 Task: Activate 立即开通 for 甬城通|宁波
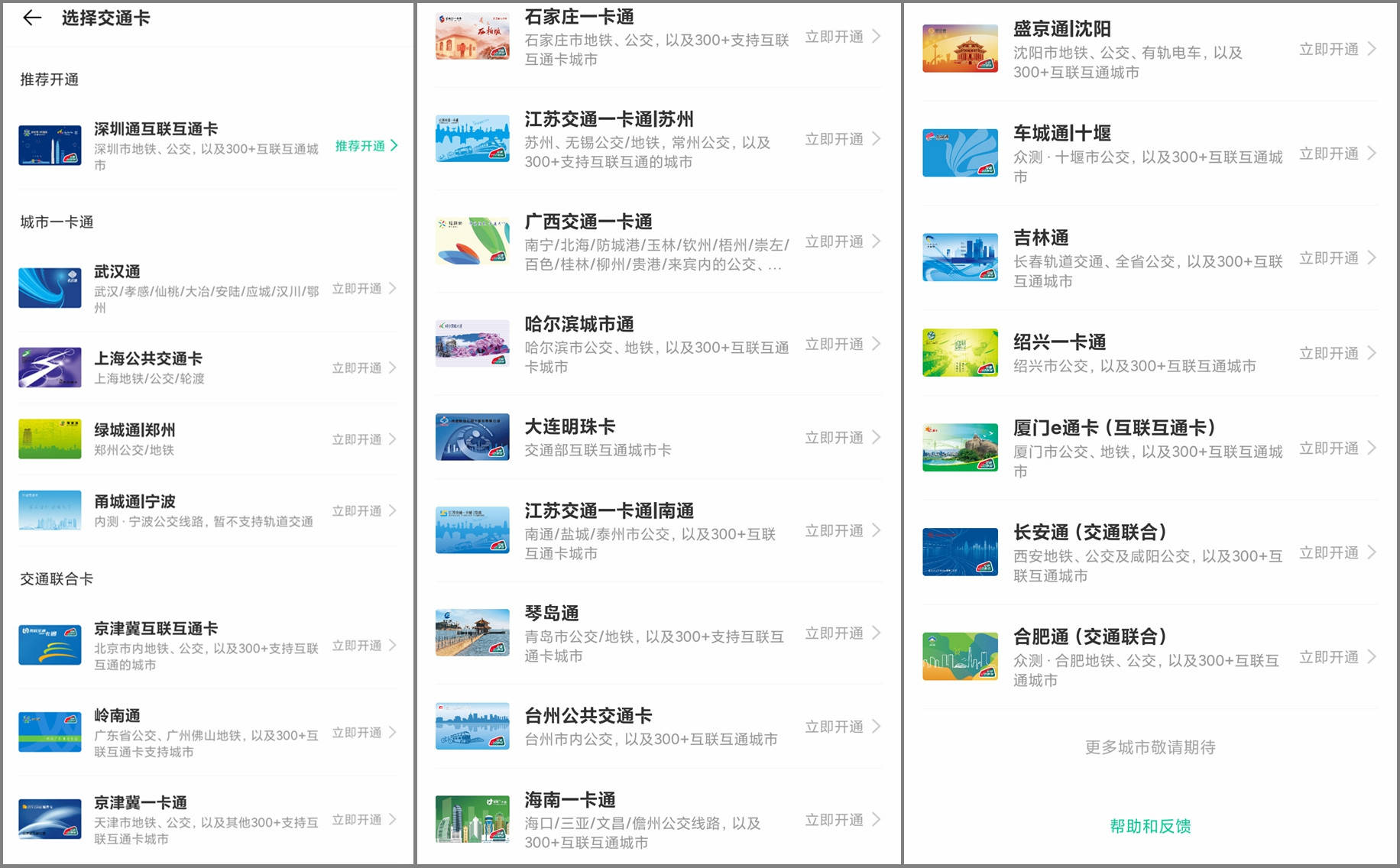click(357, 510)
